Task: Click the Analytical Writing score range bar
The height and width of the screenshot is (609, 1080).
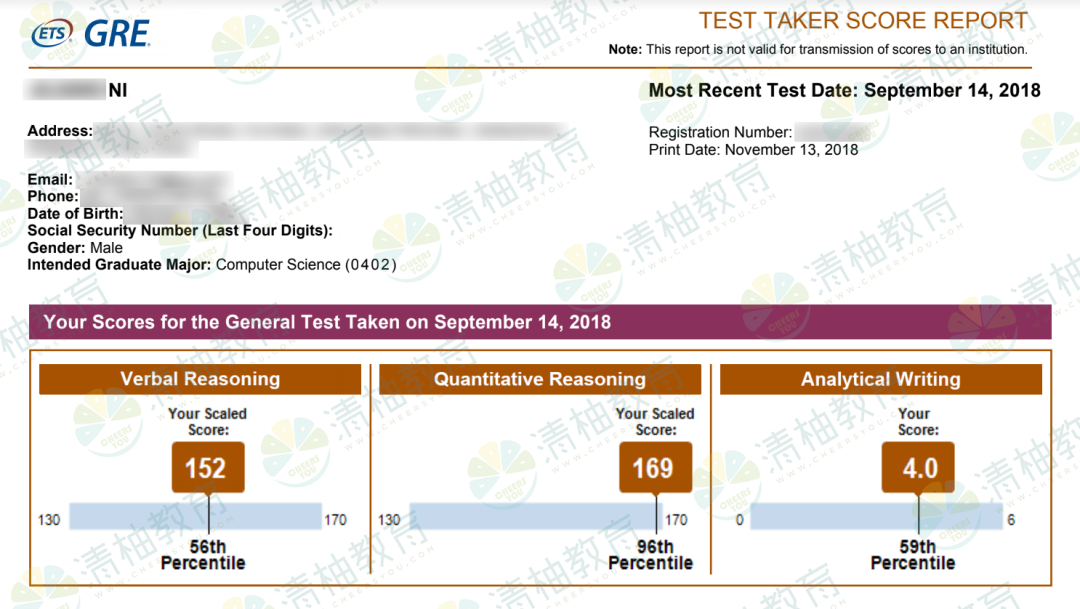Action: click(x=876, y=516)
